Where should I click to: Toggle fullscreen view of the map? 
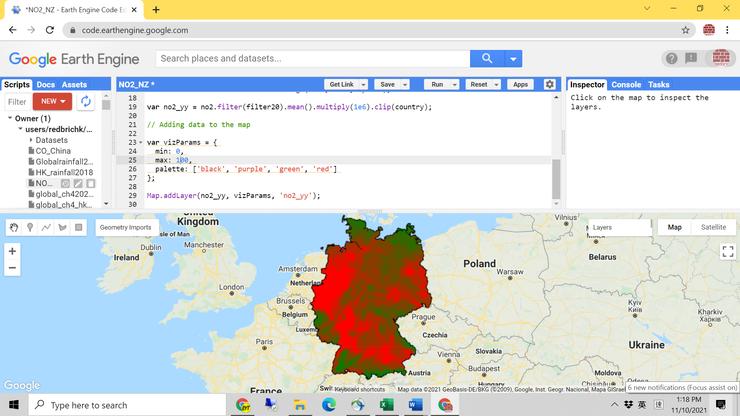coord(727,252)
